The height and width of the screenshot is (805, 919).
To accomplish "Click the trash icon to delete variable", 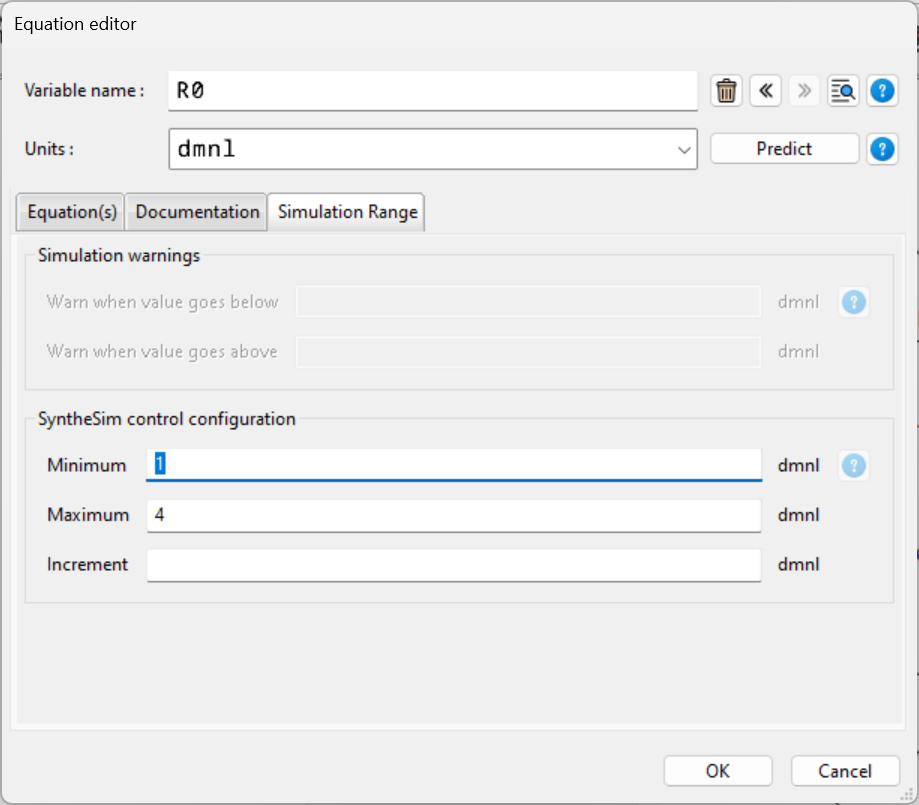I will 727,91.
